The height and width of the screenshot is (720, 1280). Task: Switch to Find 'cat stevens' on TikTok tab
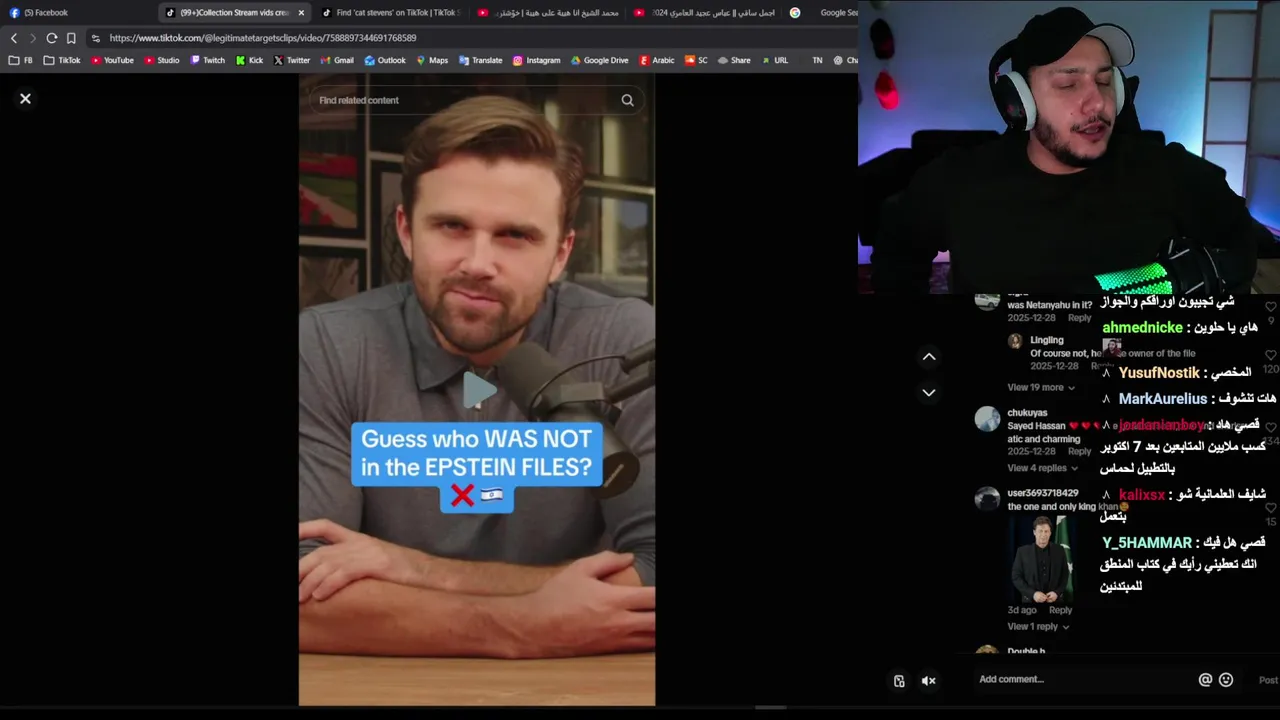(393, 13)
